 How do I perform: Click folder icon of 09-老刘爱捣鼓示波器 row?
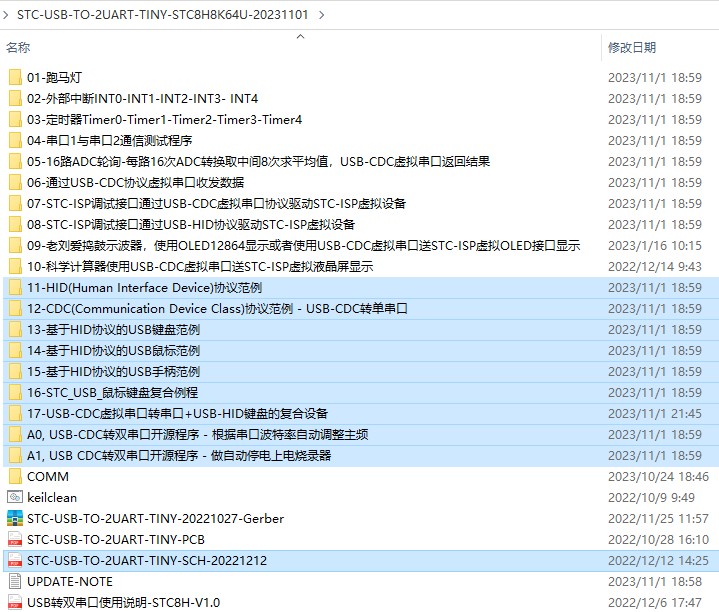tap(15, 246)
